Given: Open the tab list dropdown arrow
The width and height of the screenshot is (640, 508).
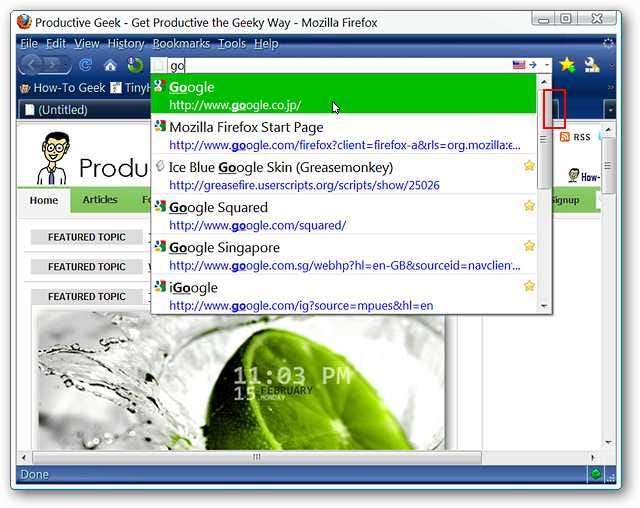Looking at the screenshot, I should pyautogui.click(x=610, y=110).
